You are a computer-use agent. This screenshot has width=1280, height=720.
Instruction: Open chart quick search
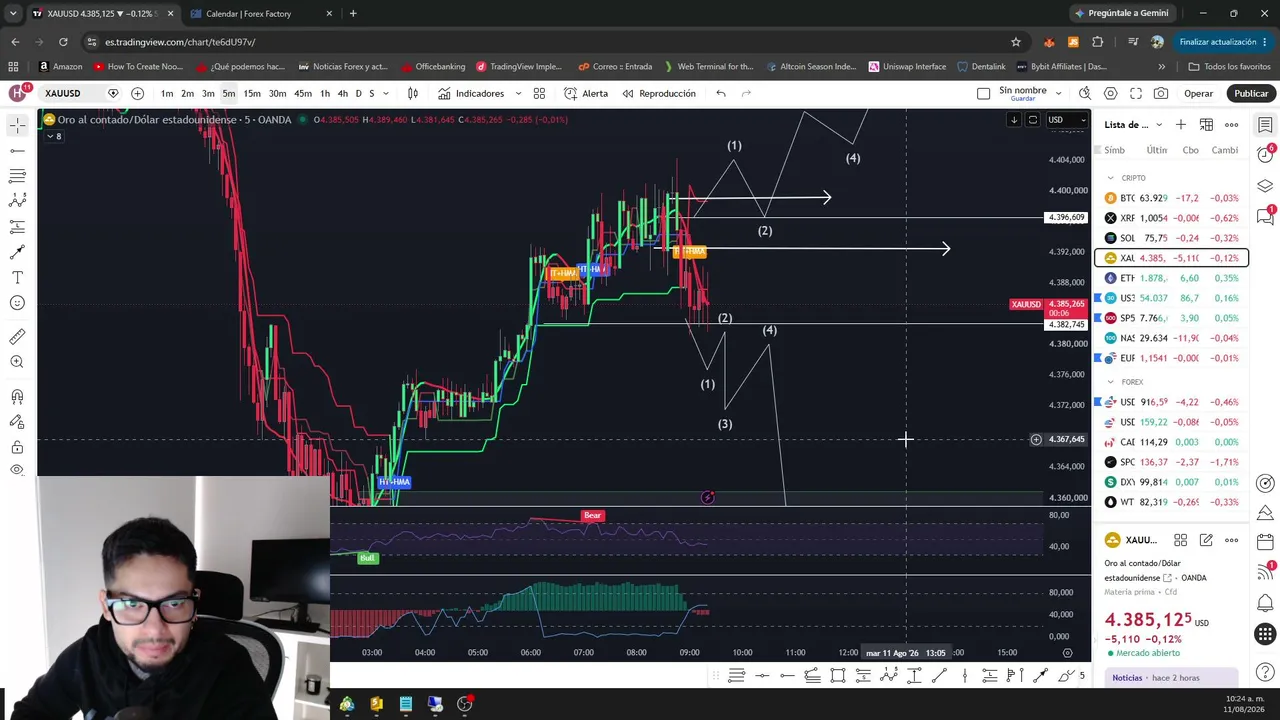pyautogui.click(x=1085, y=93)
